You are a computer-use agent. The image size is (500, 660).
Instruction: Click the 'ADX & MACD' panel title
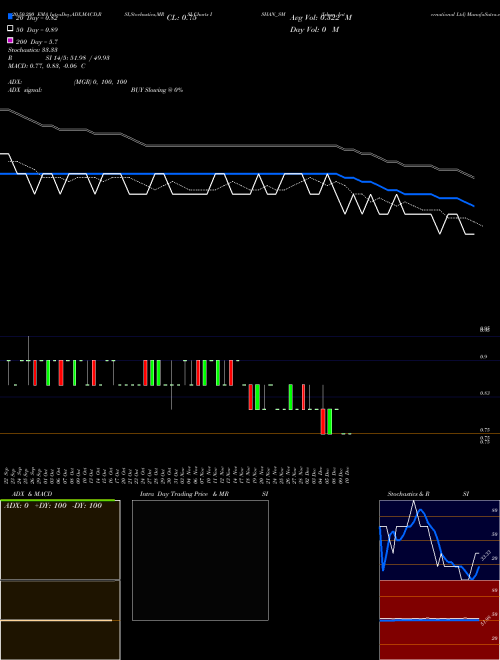click(x=32, y=494)
